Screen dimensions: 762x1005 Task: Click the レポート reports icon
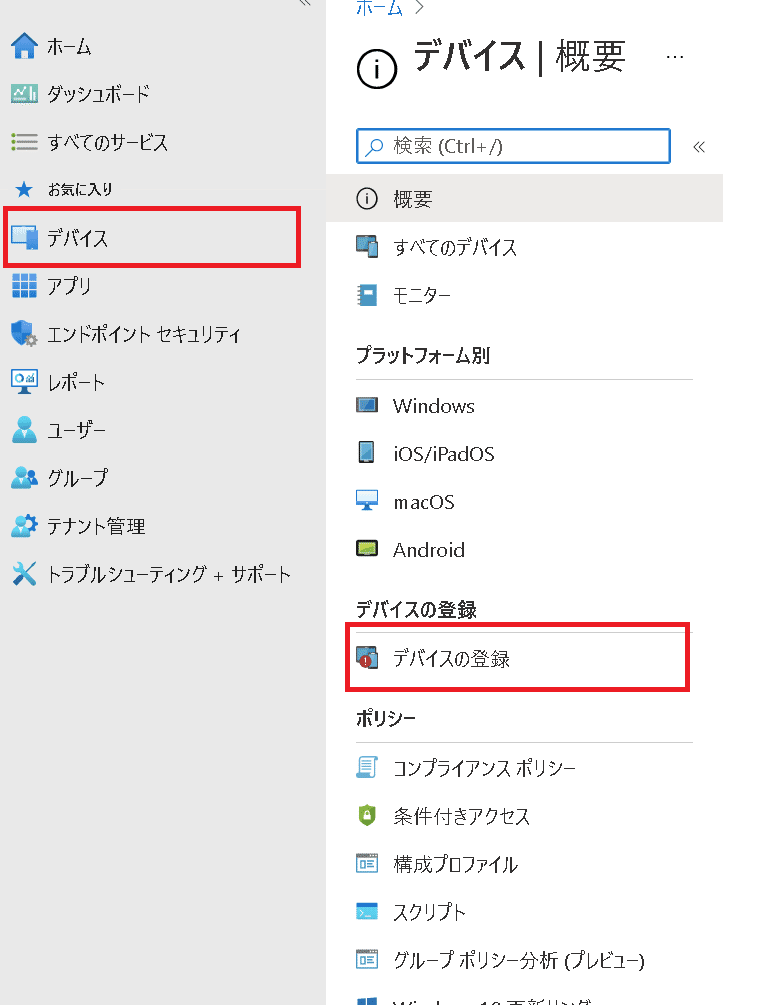(x=24, y=382)
